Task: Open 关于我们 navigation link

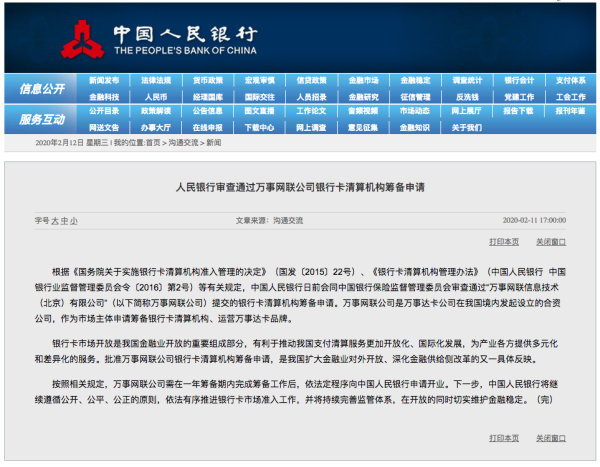Action: click(467, 127)
